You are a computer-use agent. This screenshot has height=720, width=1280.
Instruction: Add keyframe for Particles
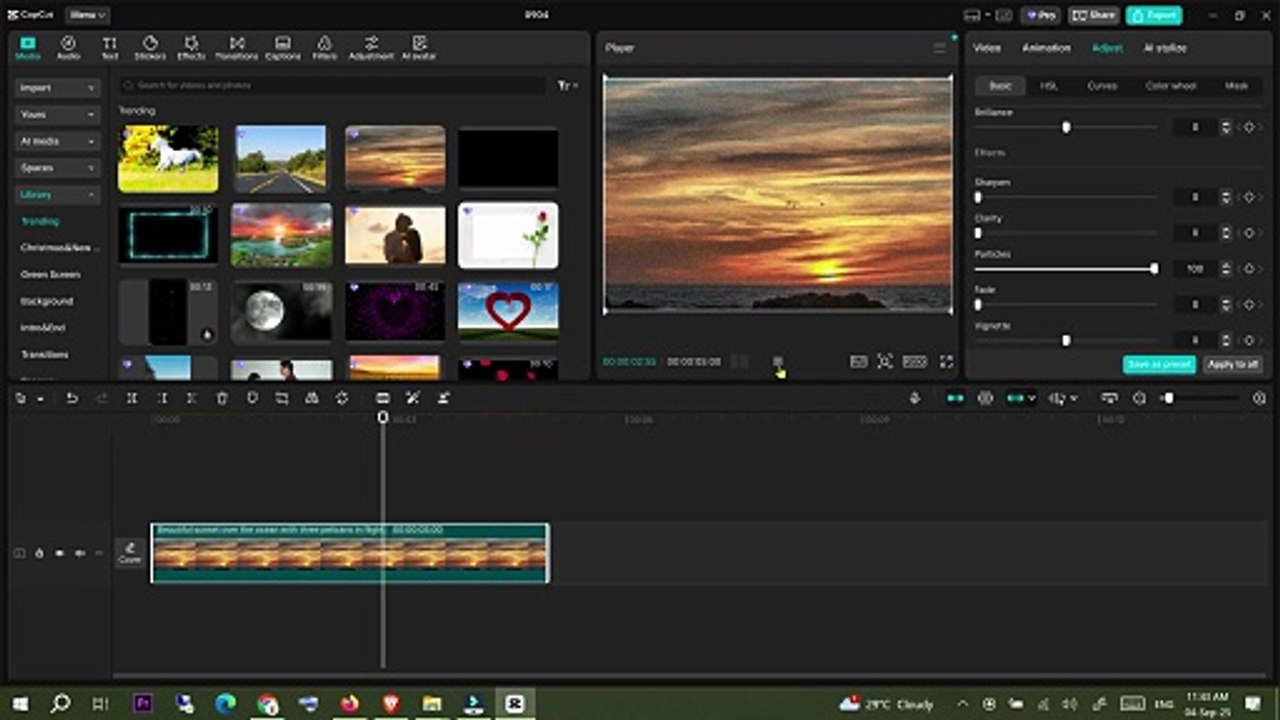click(x=1248, y=269)
